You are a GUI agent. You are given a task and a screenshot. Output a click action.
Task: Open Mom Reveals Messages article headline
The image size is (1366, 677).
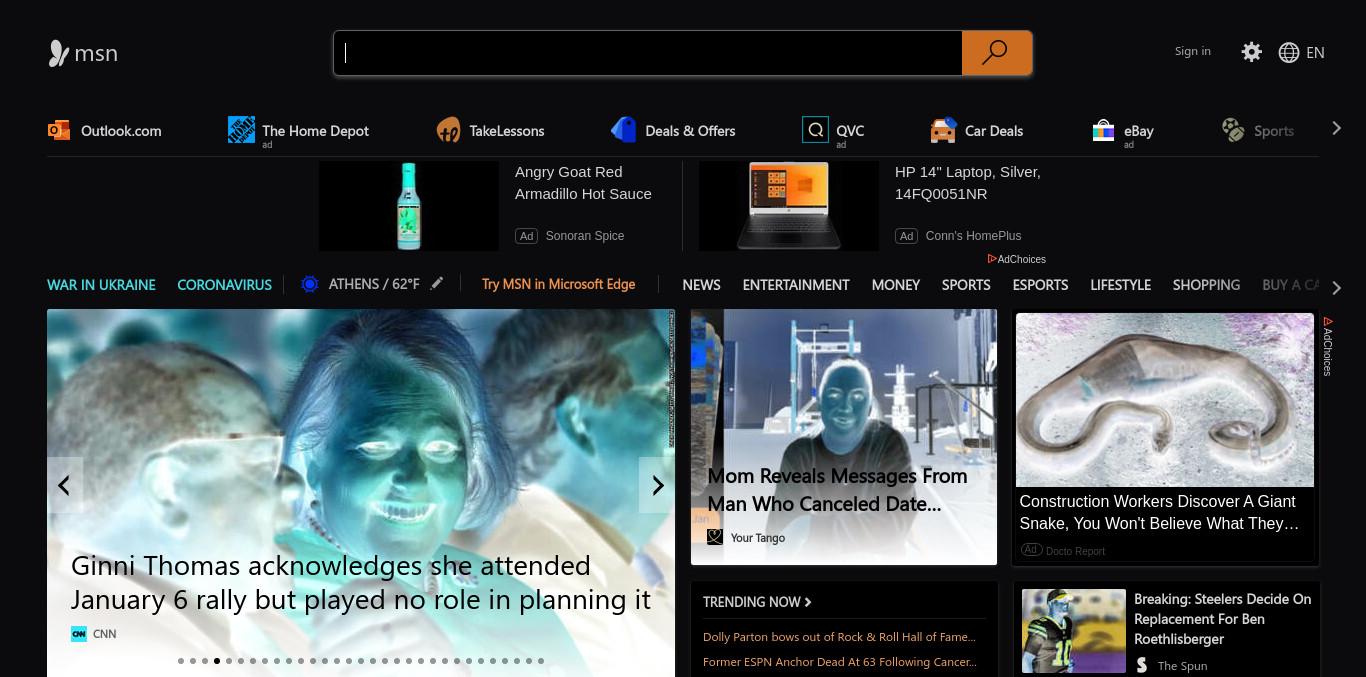pos(838,490)
